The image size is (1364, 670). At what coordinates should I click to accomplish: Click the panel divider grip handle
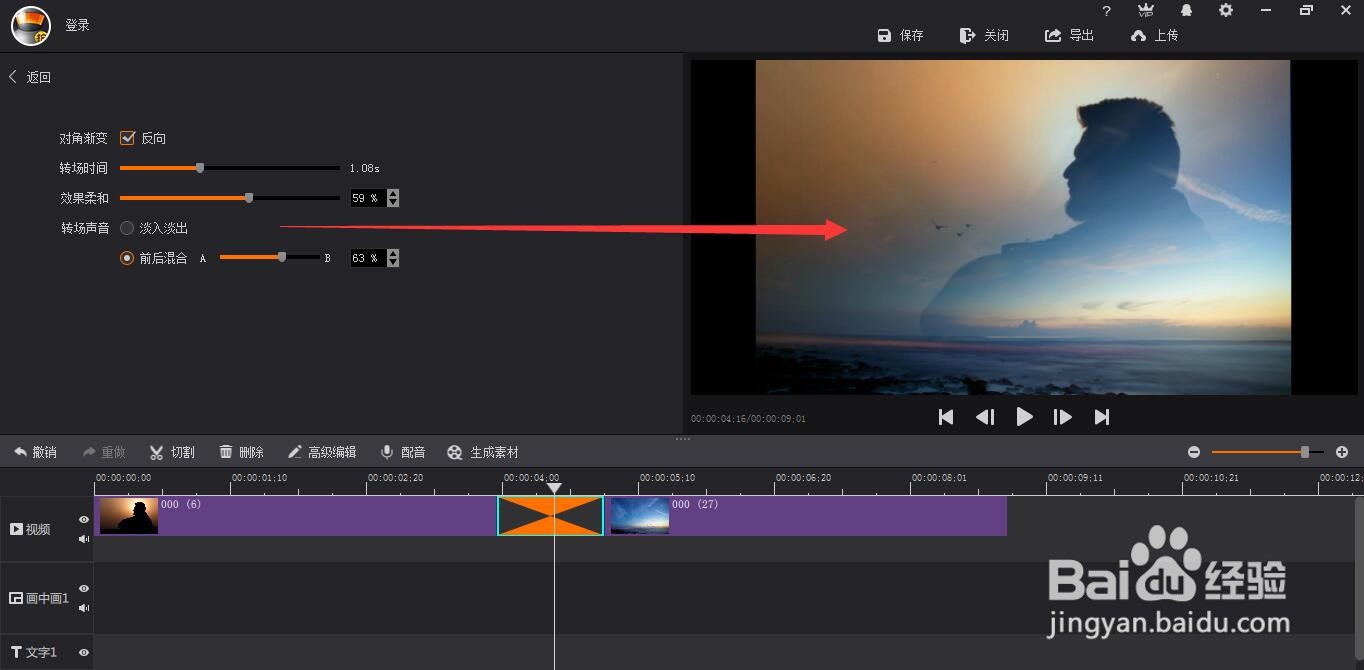[683, 439]
